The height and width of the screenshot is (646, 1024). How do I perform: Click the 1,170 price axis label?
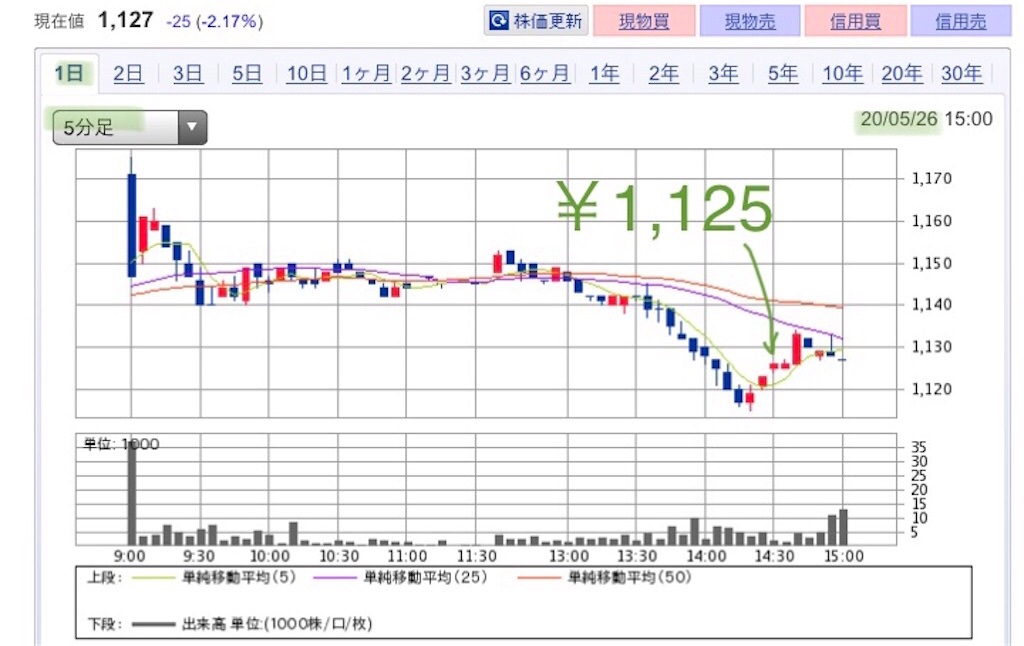[932, 178]
